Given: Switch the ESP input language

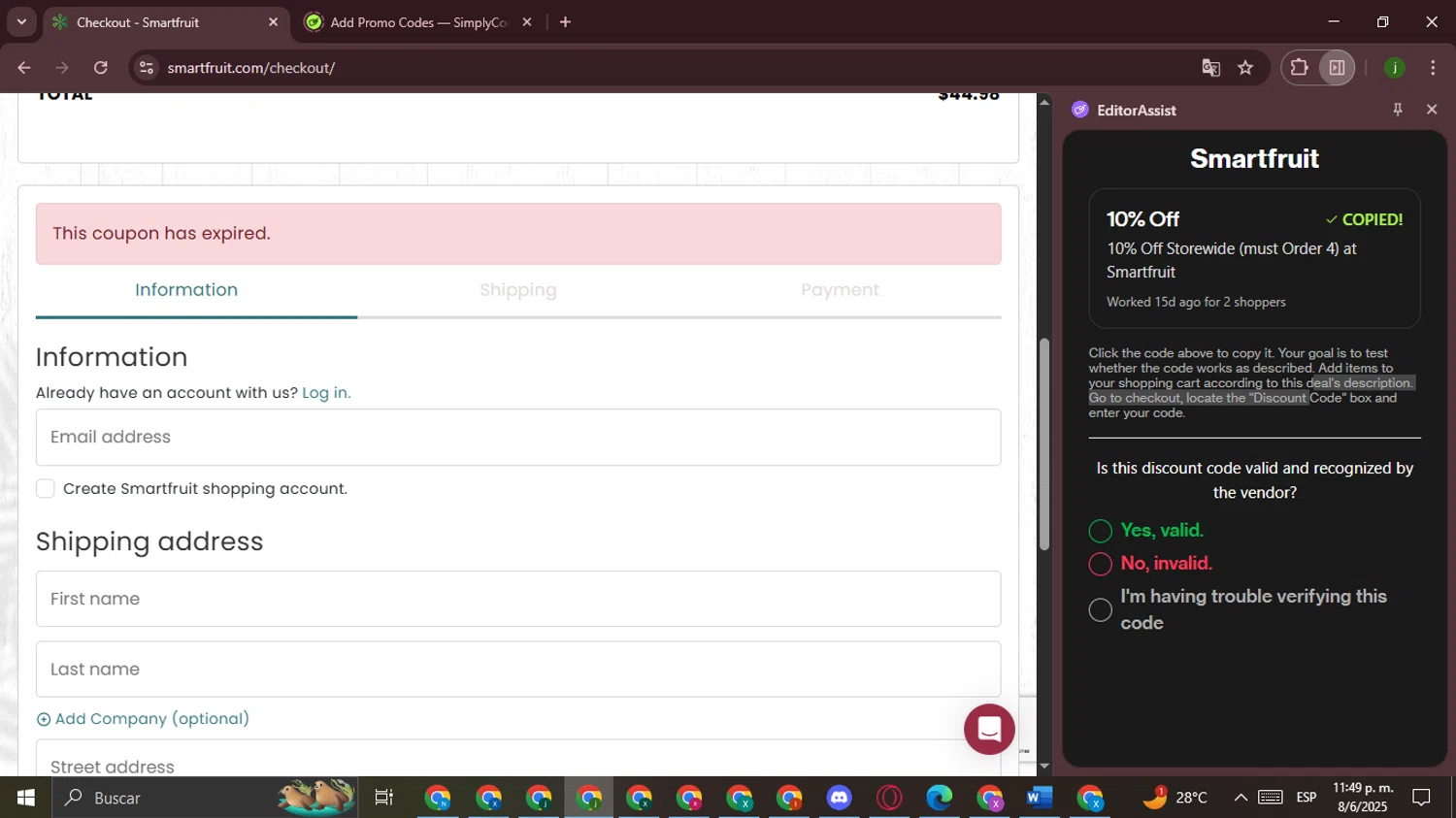Looking at the screenshot, I should [1307, 798].
